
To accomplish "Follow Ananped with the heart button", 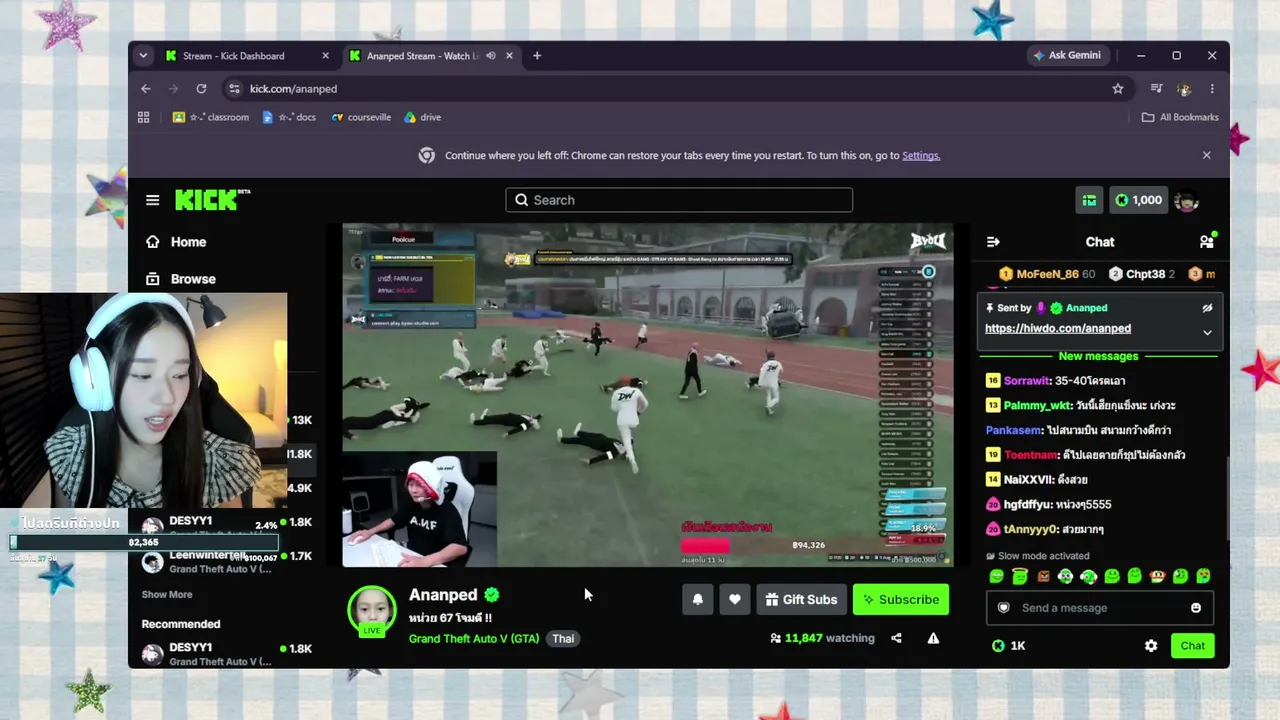I will 735,599.
